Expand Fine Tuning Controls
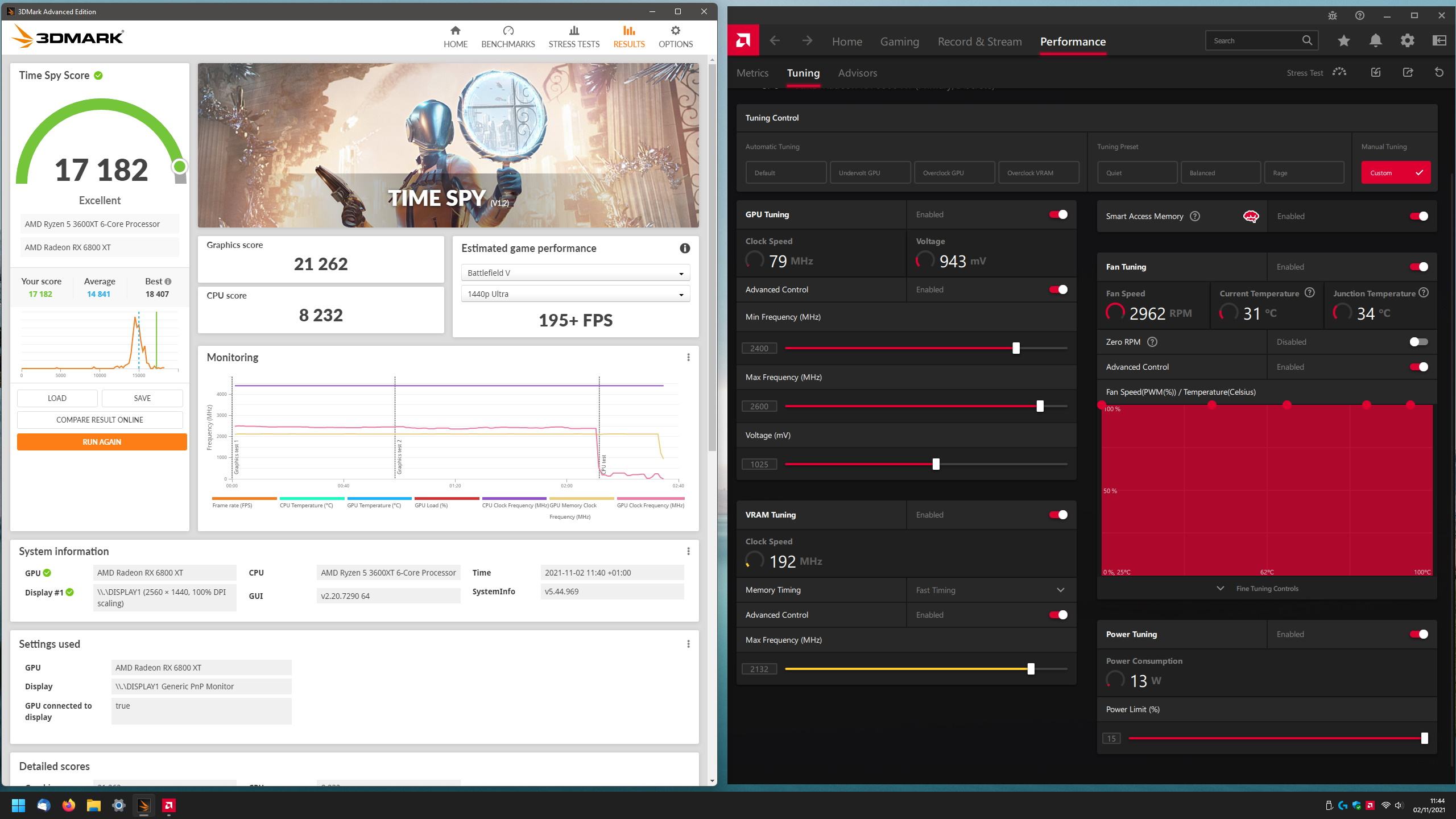The width and height of the screenshot is (1456, 819). tap(1267, 589)
